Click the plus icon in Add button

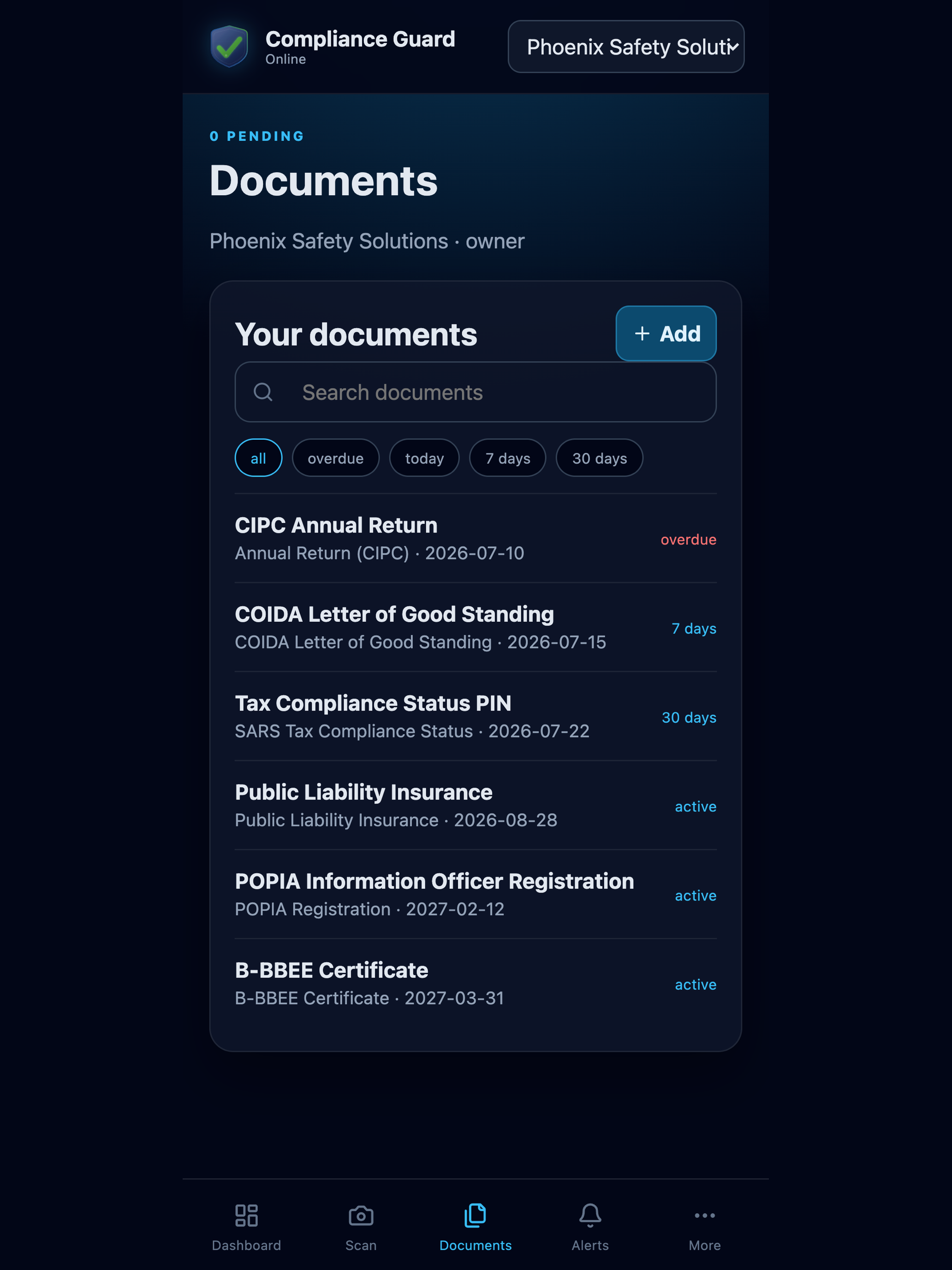[x=642, y=334]
